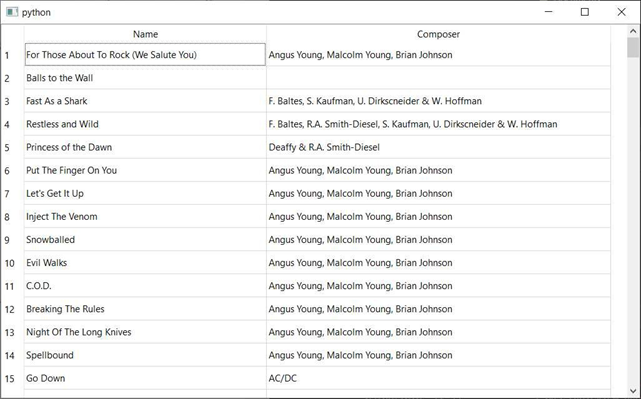Select empty composer cell for 'Balls to the Wall'

point(438,78)
